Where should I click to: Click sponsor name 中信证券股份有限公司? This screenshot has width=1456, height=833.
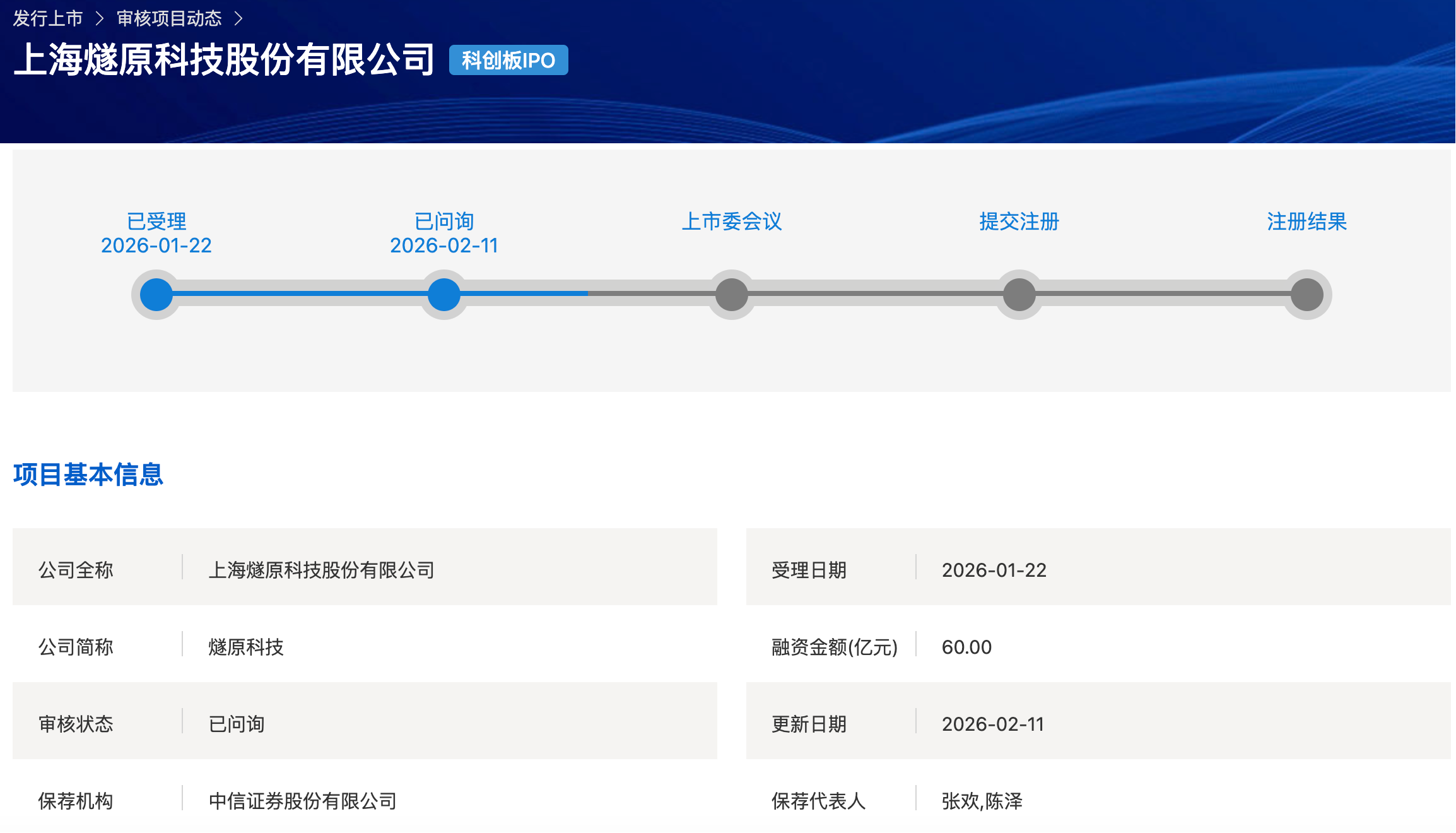pos(303,801)
